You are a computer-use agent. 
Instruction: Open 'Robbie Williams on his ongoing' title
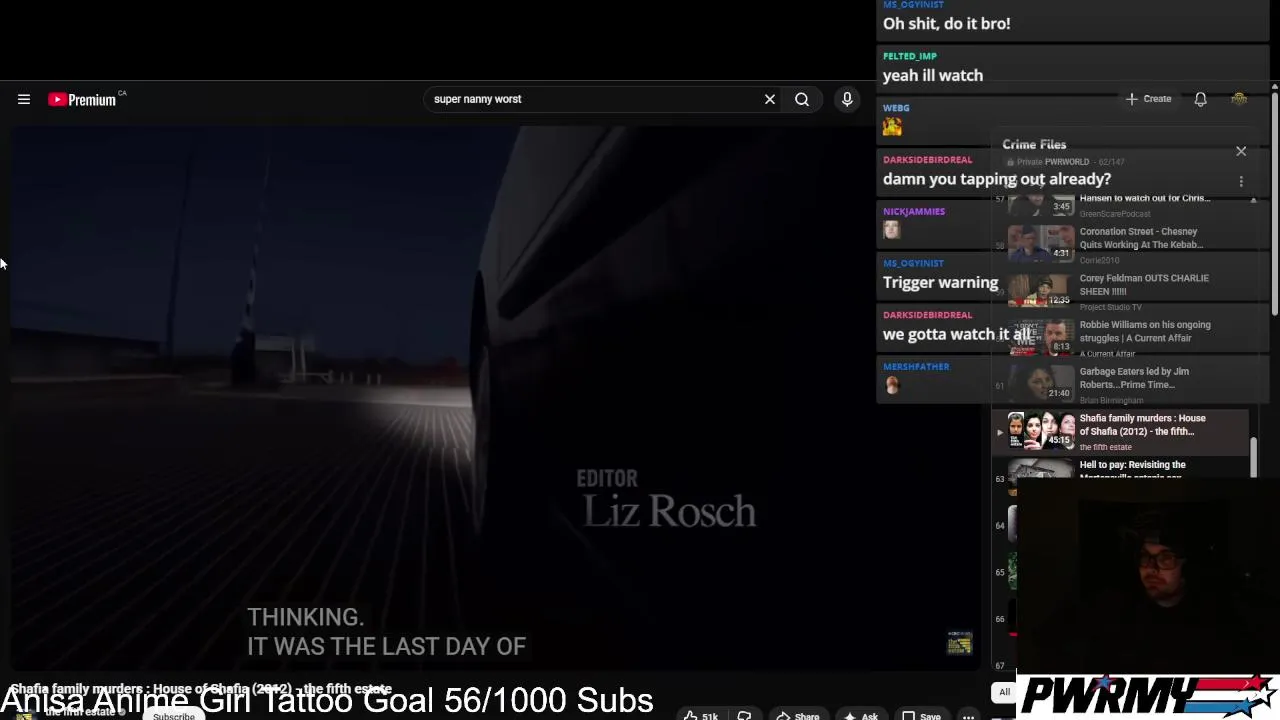click(x=1145, y=331)
